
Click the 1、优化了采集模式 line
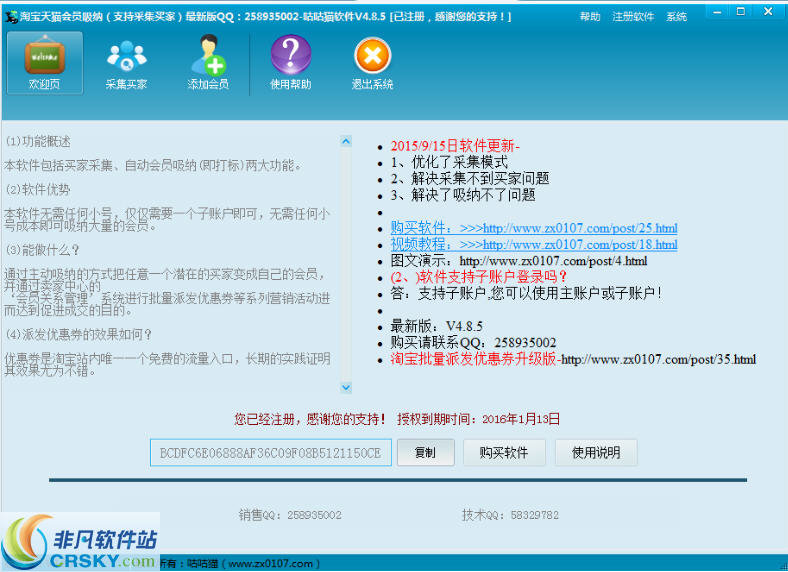pyautogui.click(x=449, y=162)
